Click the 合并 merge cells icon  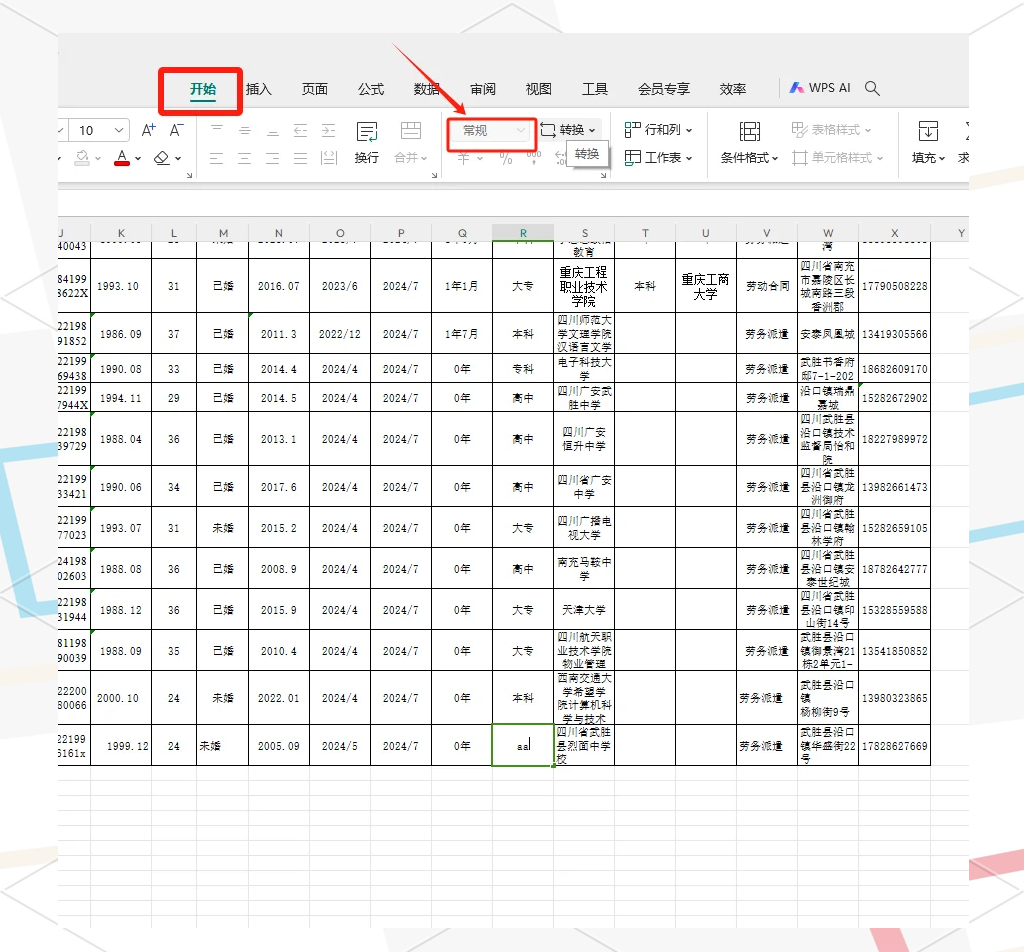coord(411,131)
